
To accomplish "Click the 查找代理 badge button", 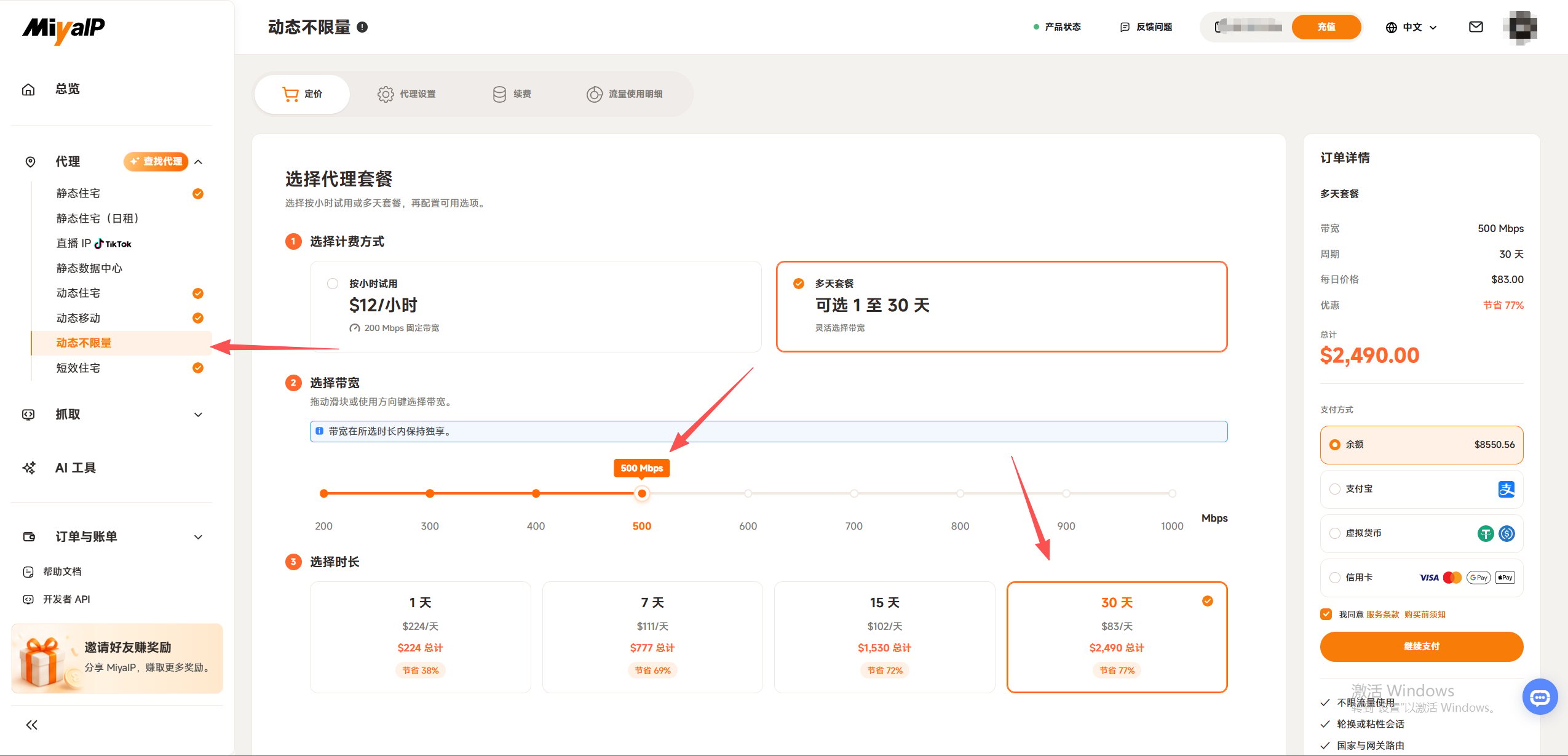I will [x=156, y=161].
